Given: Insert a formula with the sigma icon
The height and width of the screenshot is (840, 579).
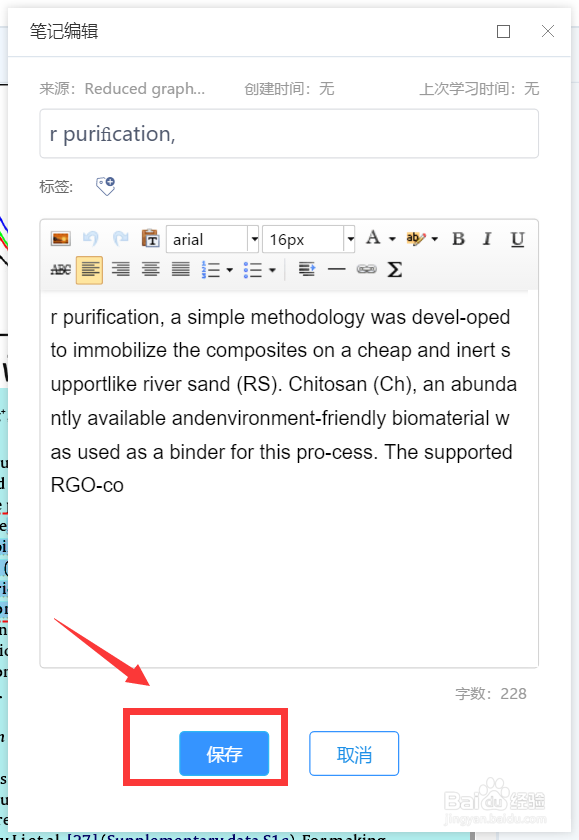Looking at the screenshot, I should point(395,269).
